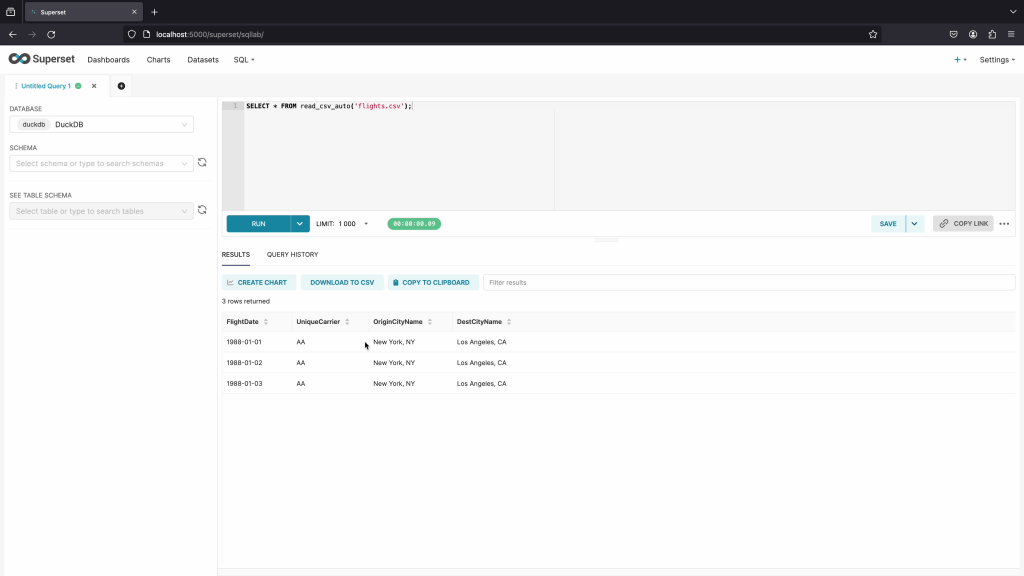The height and width of the screenshot is (576, 1024).
Task: Open the Dashboards menu
Action: tap(108, 60)
